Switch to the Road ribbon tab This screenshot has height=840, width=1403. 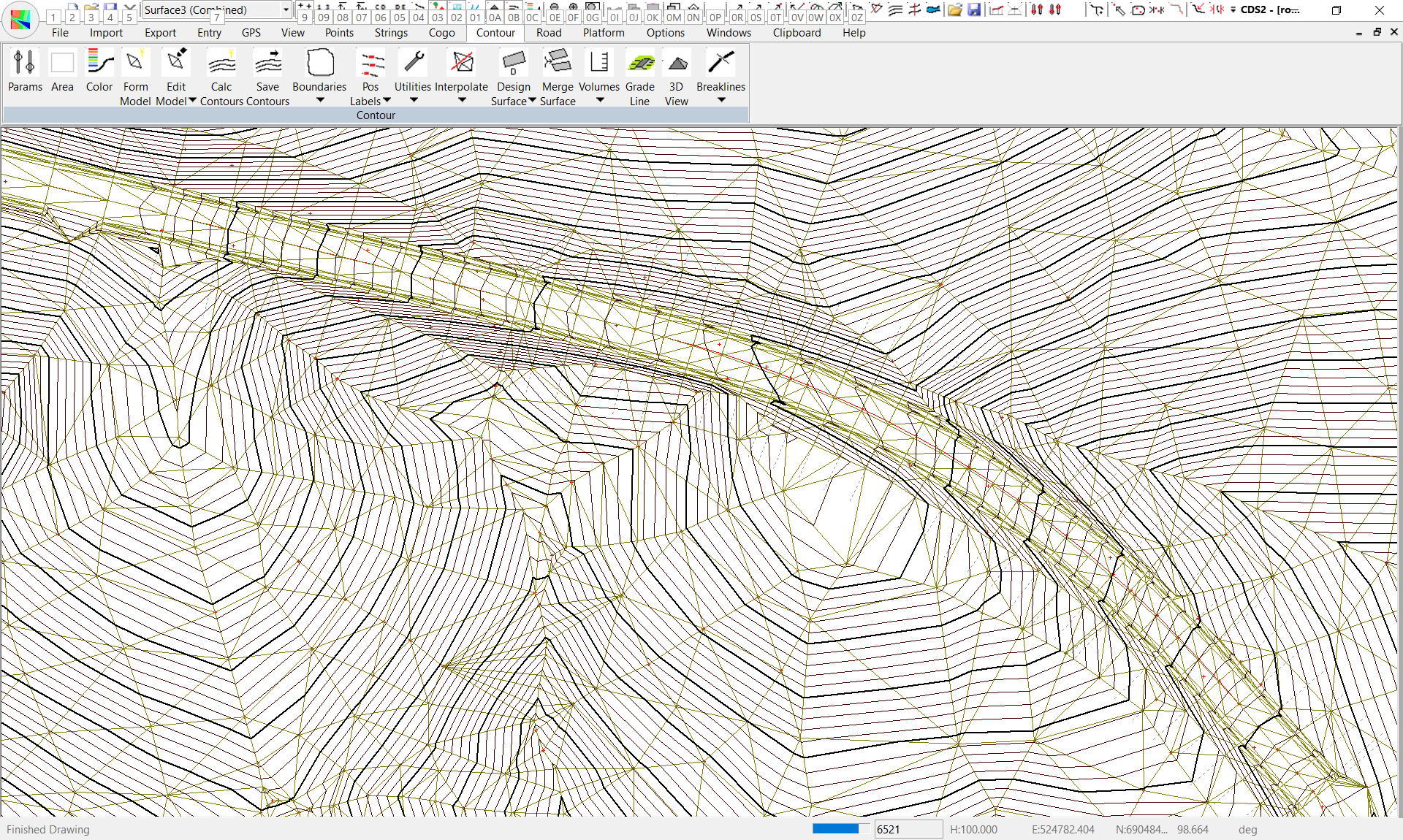(x=549, y=33)
